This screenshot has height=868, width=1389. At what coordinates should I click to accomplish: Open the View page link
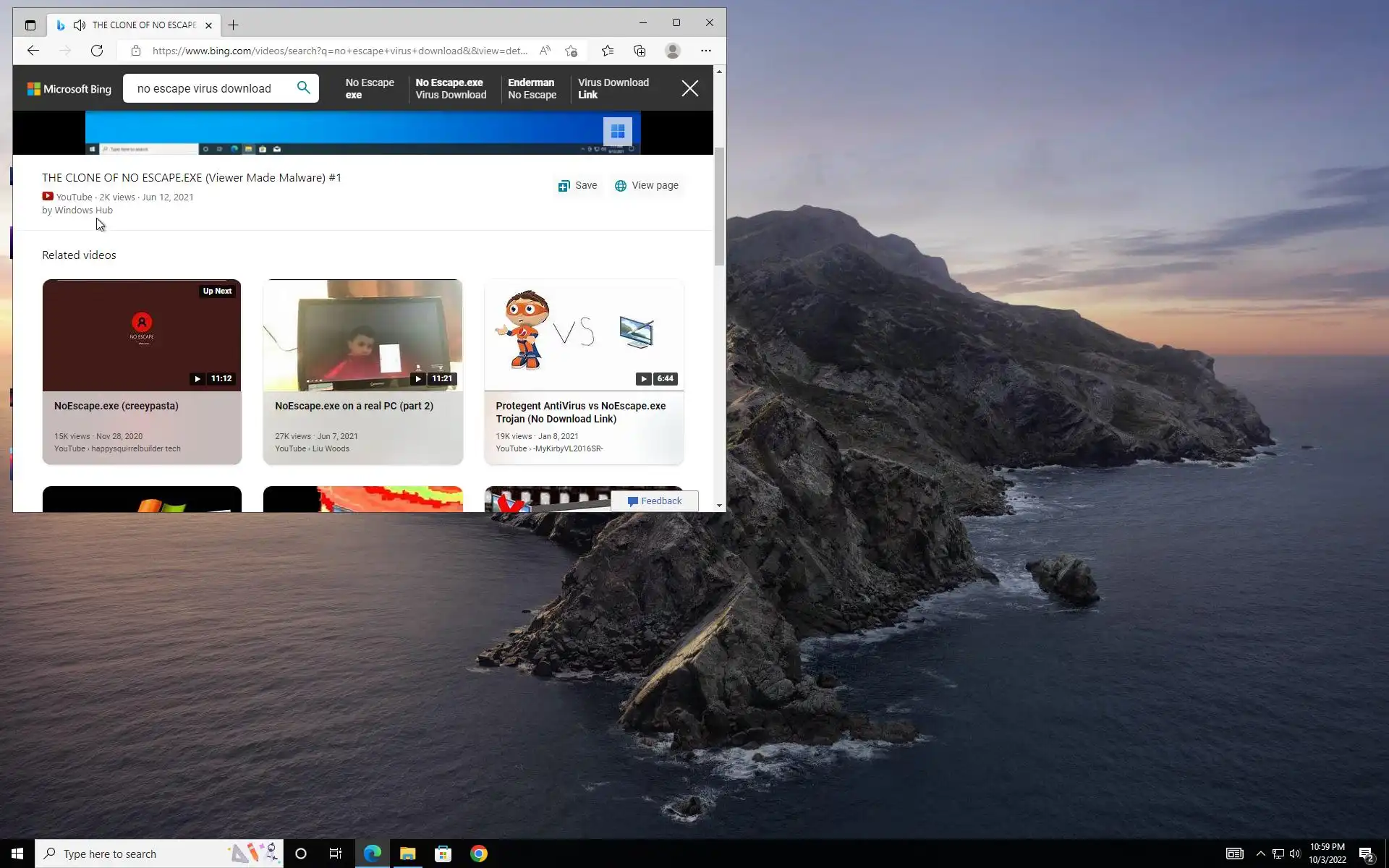pos(647,186)
